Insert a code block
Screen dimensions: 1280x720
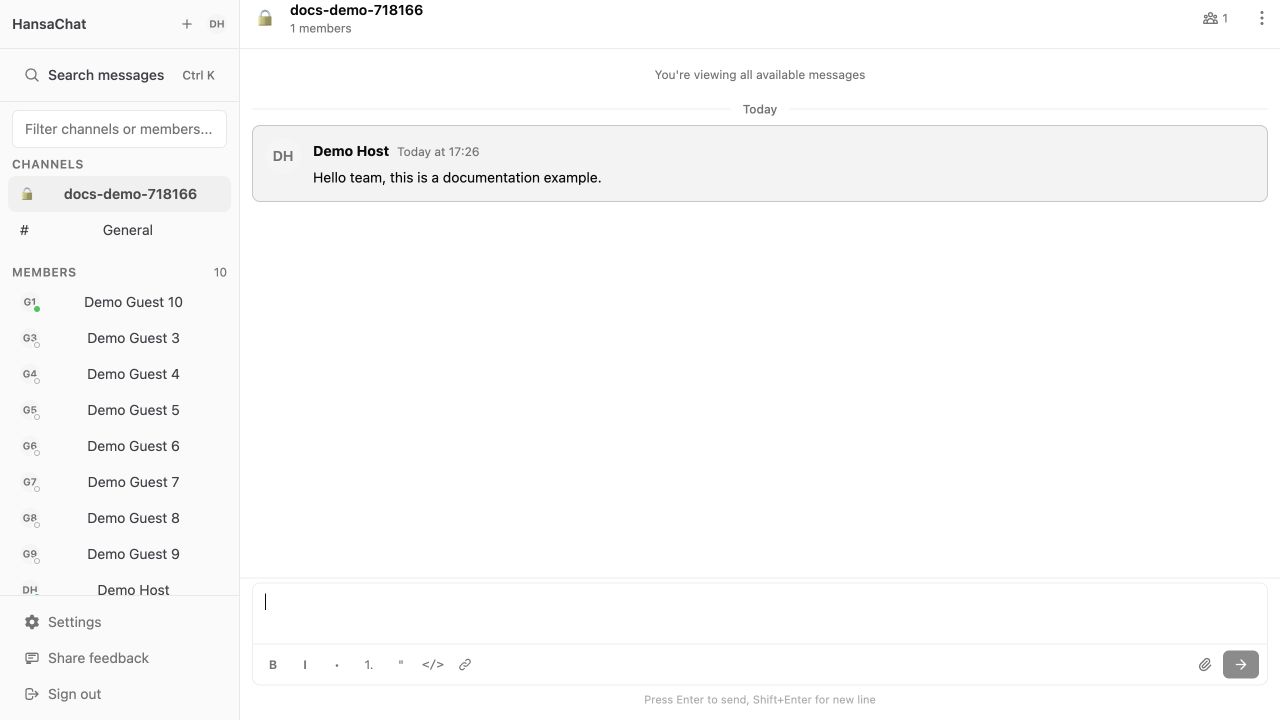click(x=433, y=665)
